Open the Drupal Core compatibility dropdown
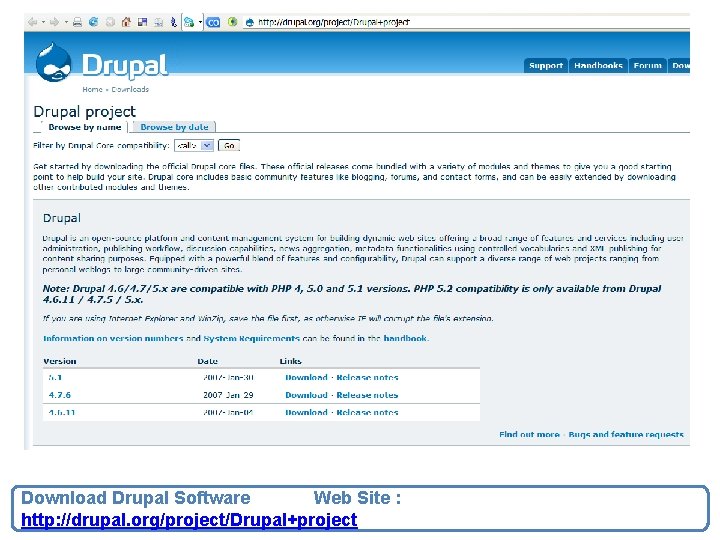Image resolution: width=720 pixels, height=540 pixels. (194, 146)
